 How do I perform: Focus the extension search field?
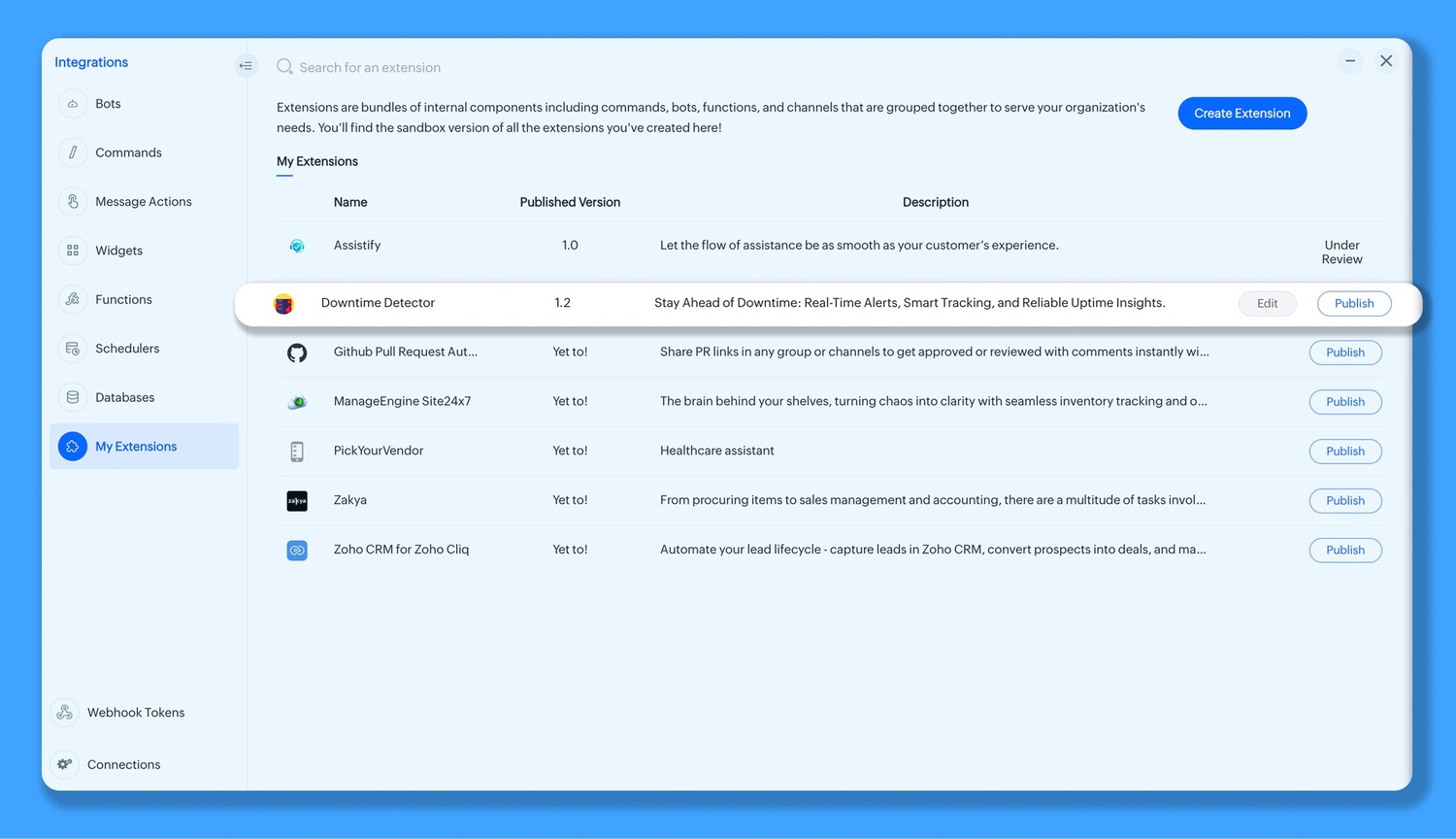[x=369, y=68]
